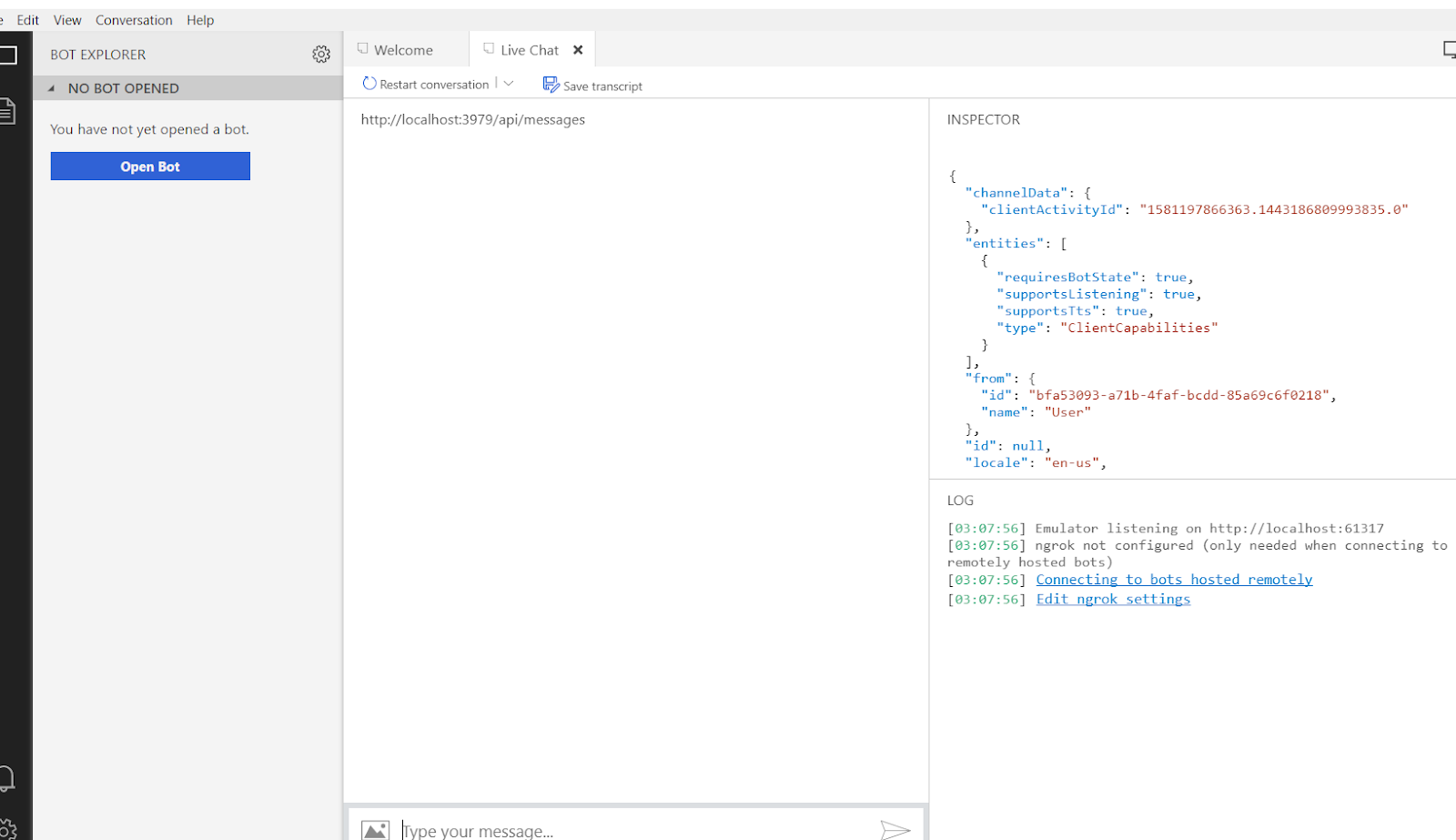The width and height of the screenshot is (1456, 840).
Task: Click "You have not yet opened a bot" text
Action: click(149, 129)
